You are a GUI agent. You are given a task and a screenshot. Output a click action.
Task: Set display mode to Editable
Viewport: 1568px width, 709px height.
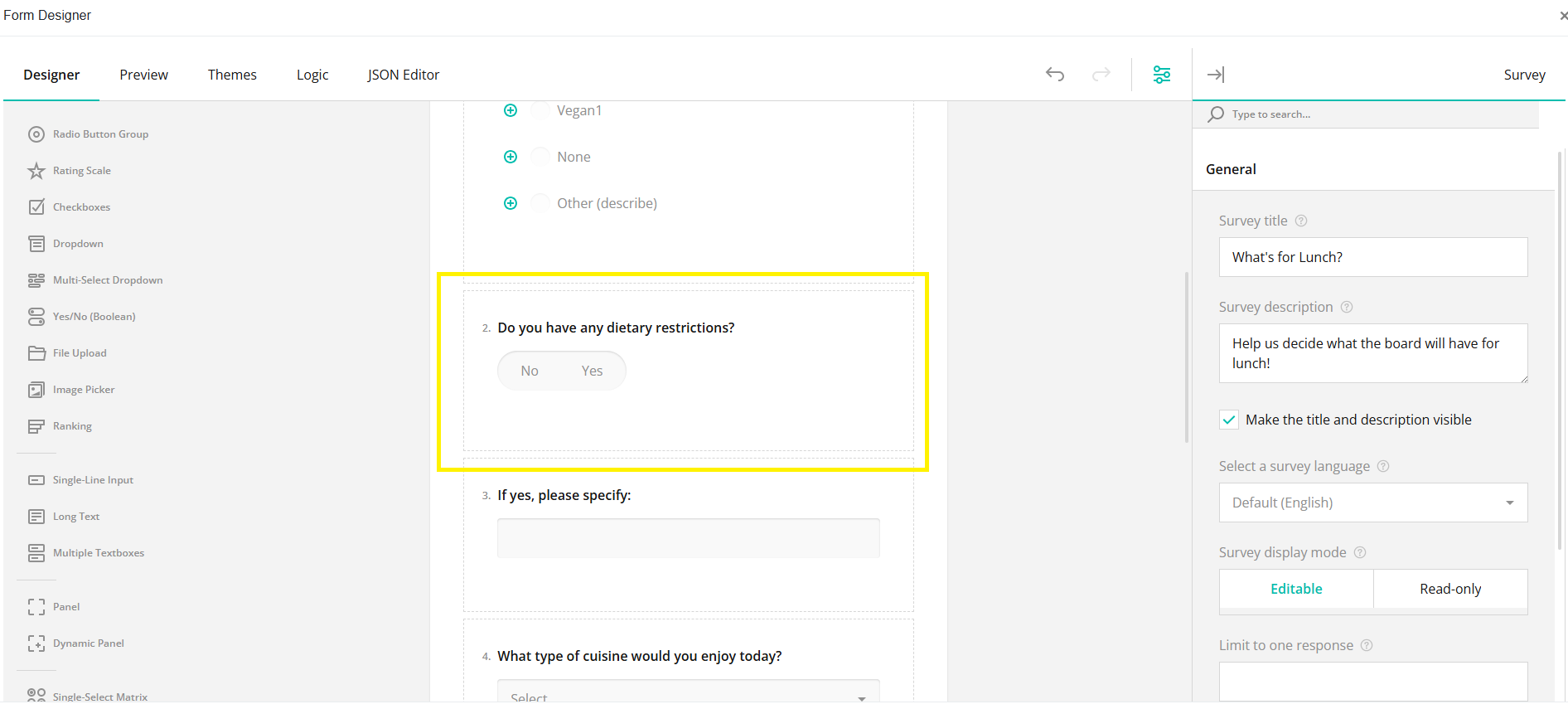[1296, 589]
